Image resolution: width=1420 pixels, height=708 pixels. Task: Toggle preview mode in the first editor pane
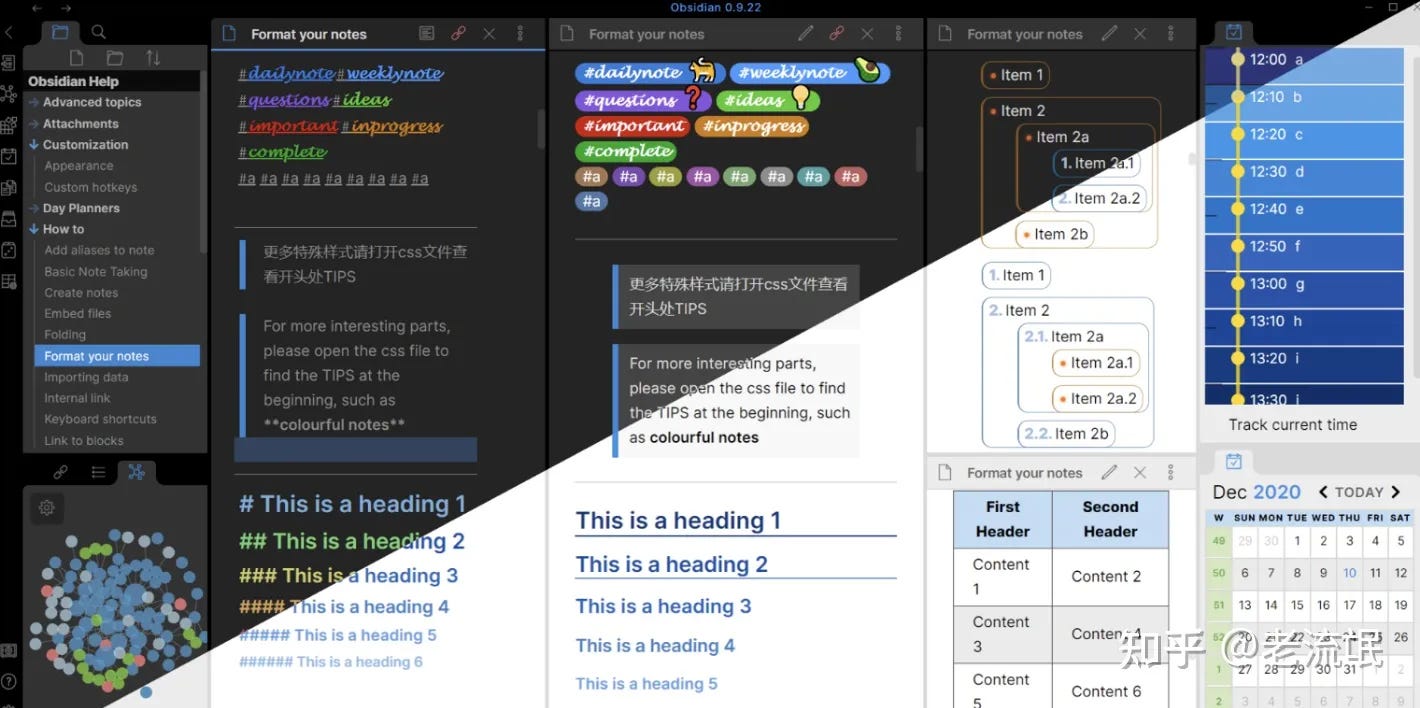(x=427, y=33)
